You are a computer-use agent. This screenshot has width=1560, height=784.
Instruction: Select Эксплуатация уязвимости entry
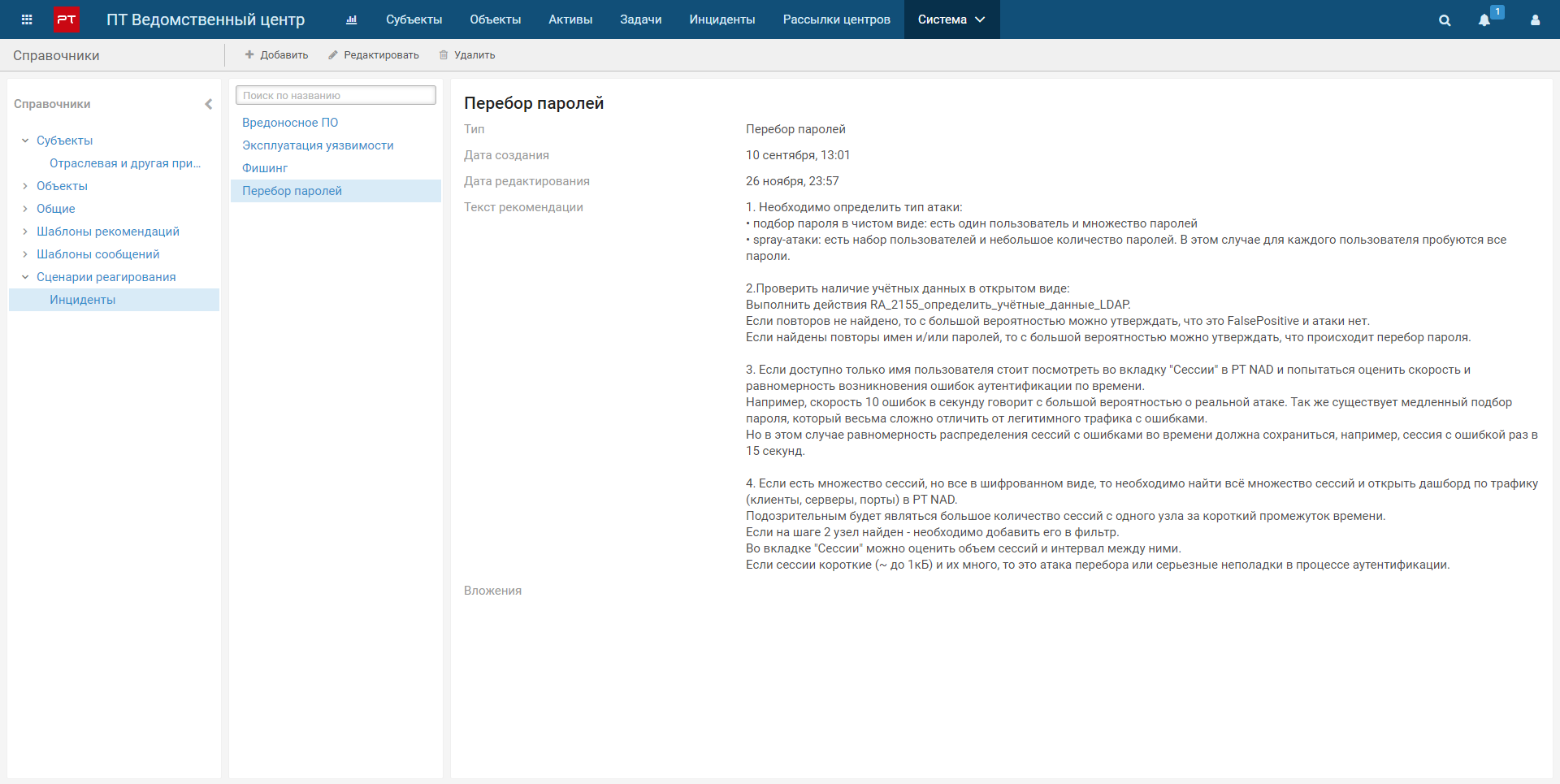pos(336,145)
